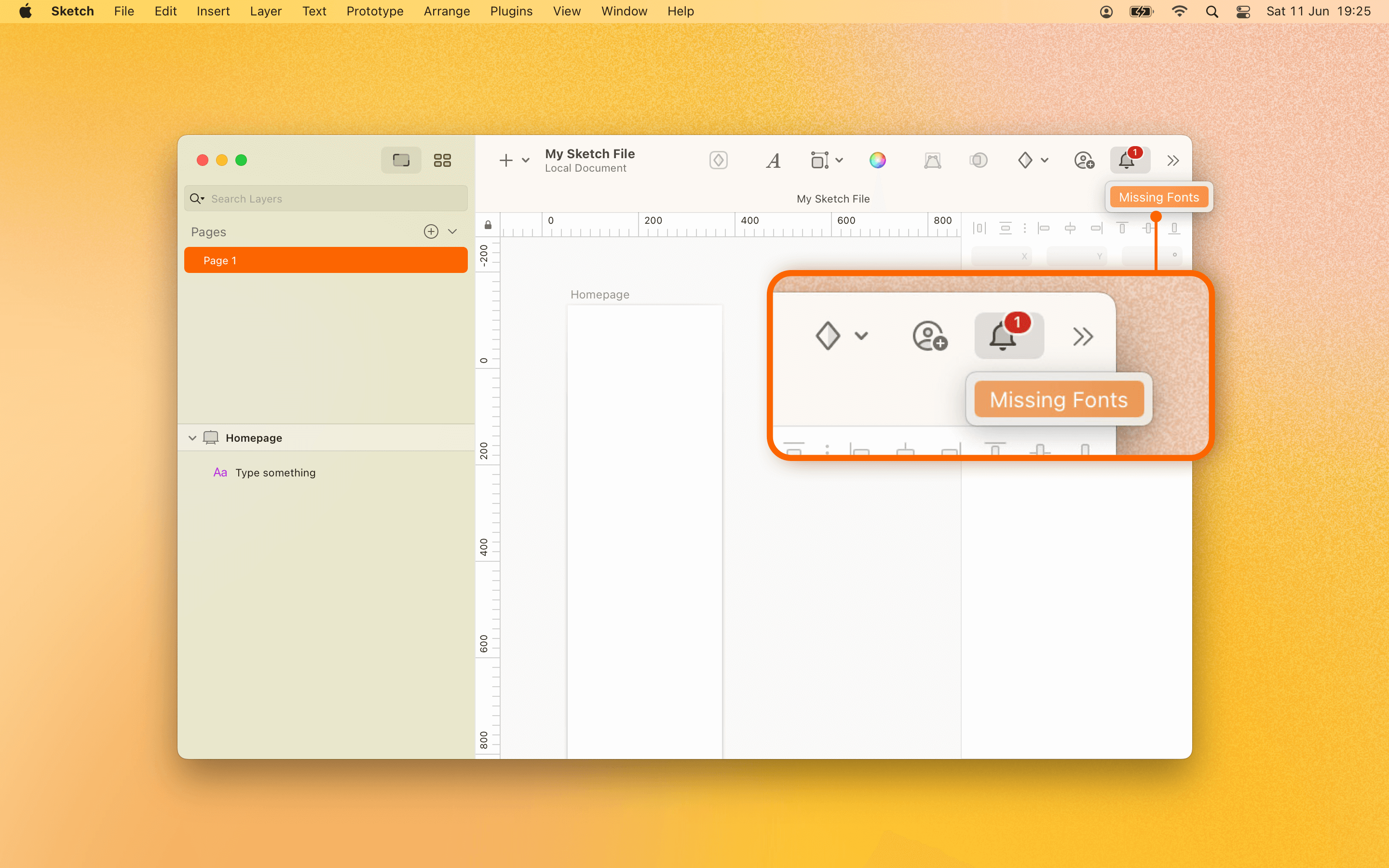Toggle the canvas lock icon on the ruler
The image size is (1389, 868).
[x=489, y=224]
